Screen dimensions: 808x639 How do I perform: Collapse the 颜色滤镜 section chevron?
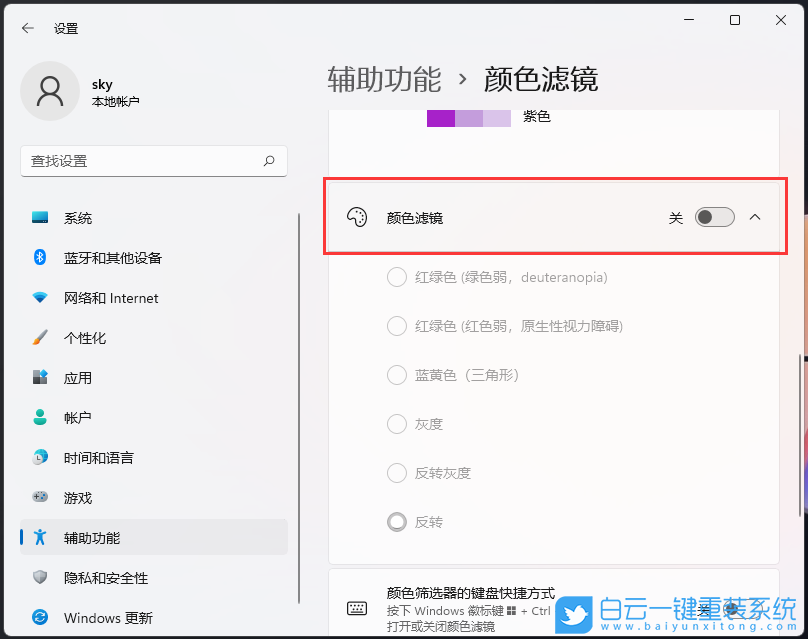755,216
